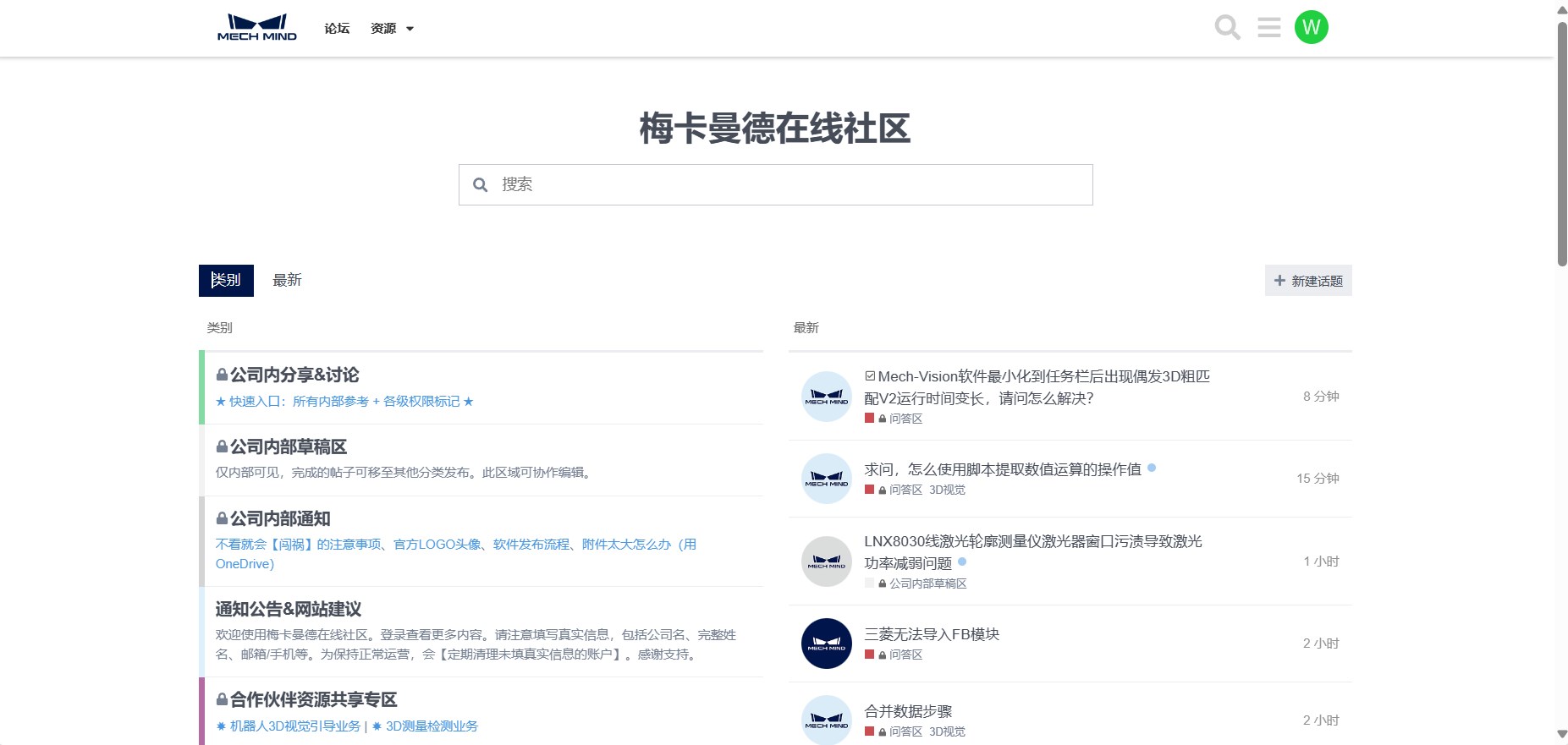Open the green W user avatar
This screenshot has width=1568, height=745.
coord(1311,28)
